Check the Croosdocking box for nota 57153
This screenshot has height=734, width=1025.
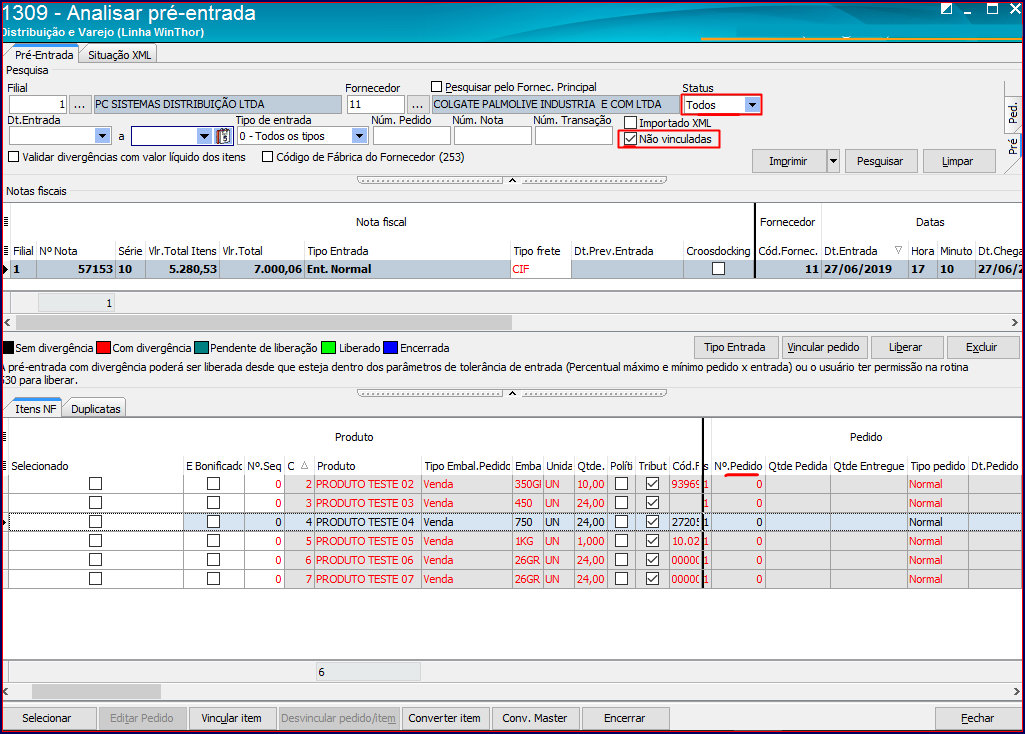(x=718, y=269)
